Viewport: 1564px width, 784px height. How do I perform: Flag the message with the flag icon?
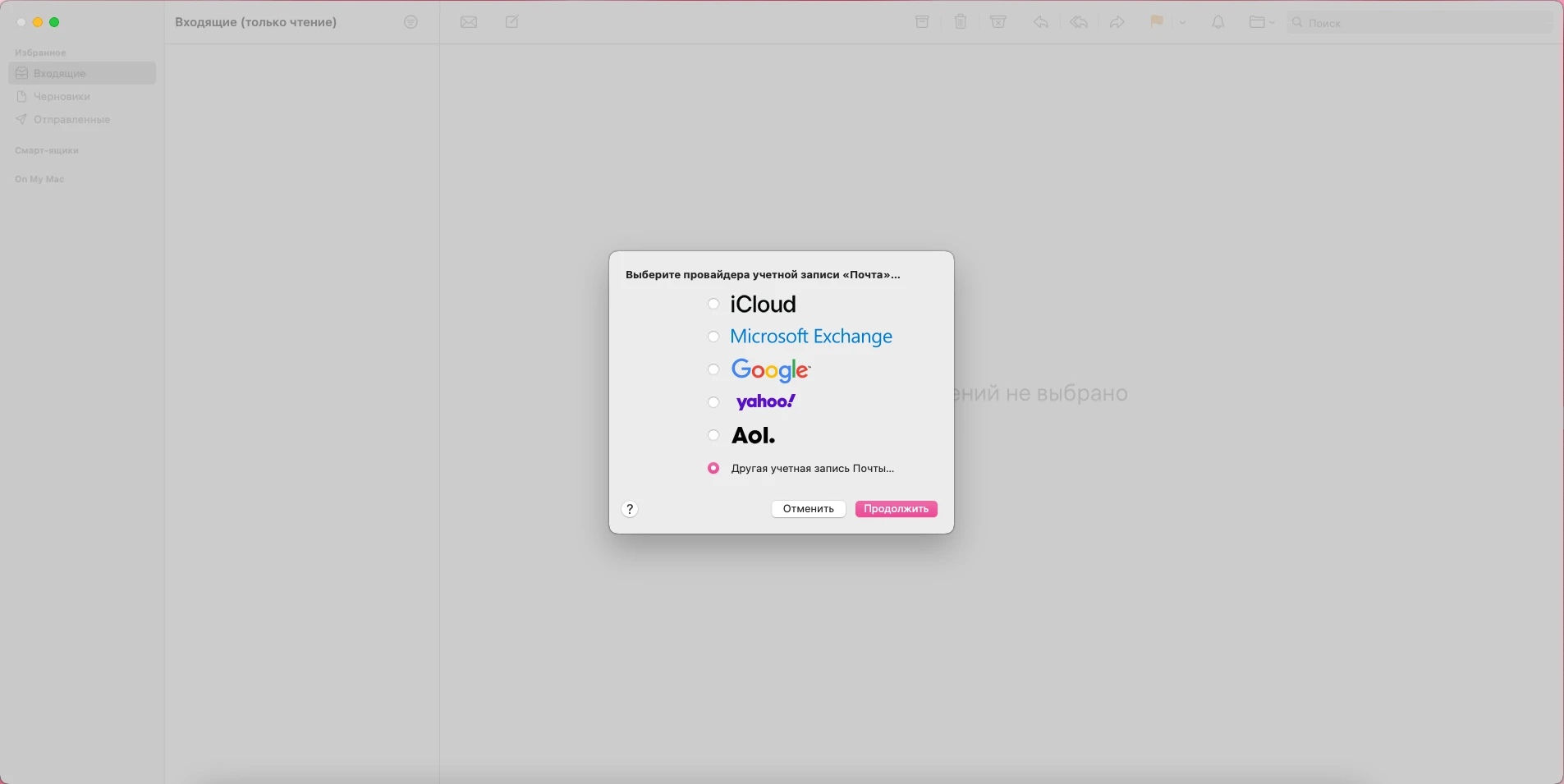(x=1156, y=22)
